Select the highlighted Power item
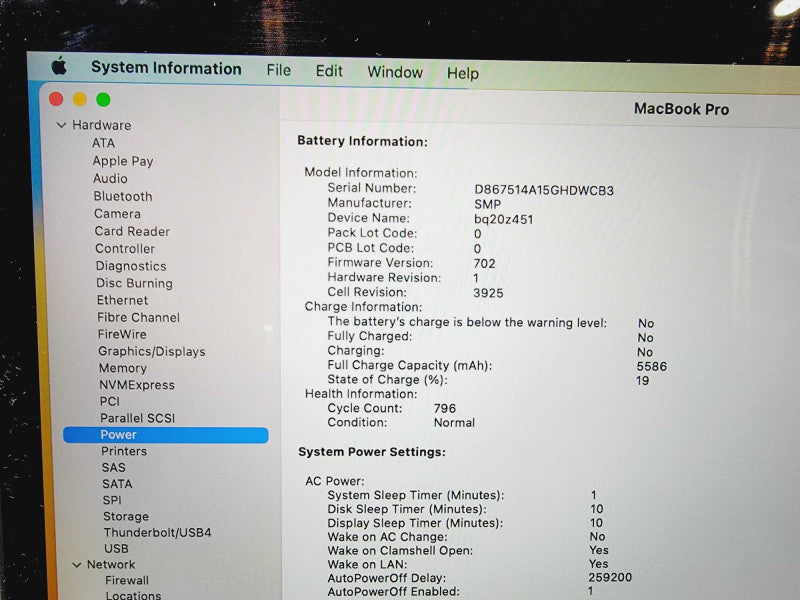The height and width of the screenshot is (600, 800). pos(166,435)
